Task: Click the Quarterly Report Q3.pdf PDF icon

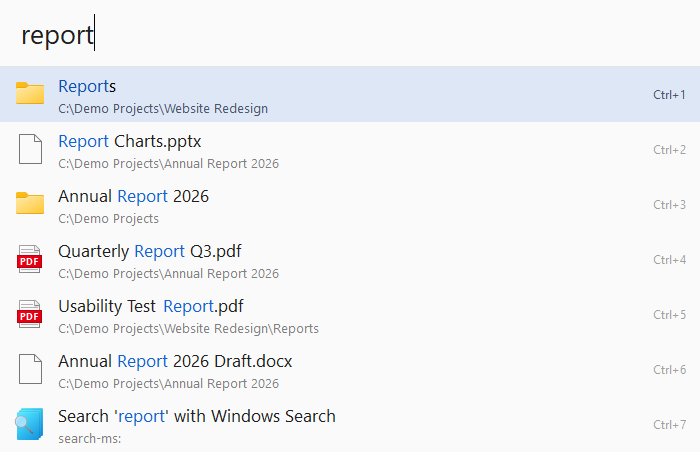Action: [29, 259]
